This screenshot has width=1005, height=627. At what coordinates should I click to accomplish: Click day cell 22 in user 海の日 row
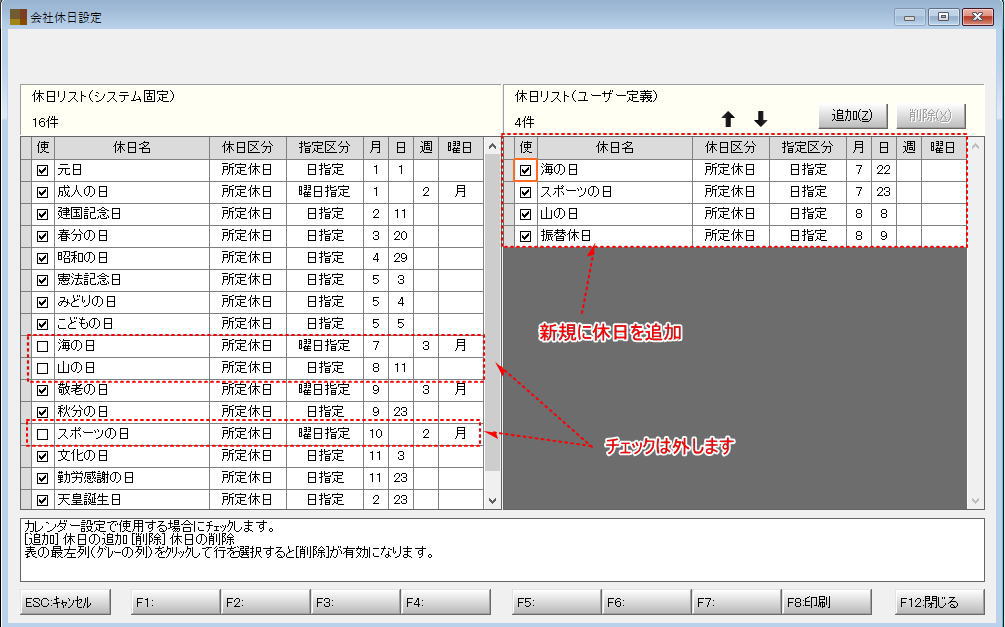[884, 171]
